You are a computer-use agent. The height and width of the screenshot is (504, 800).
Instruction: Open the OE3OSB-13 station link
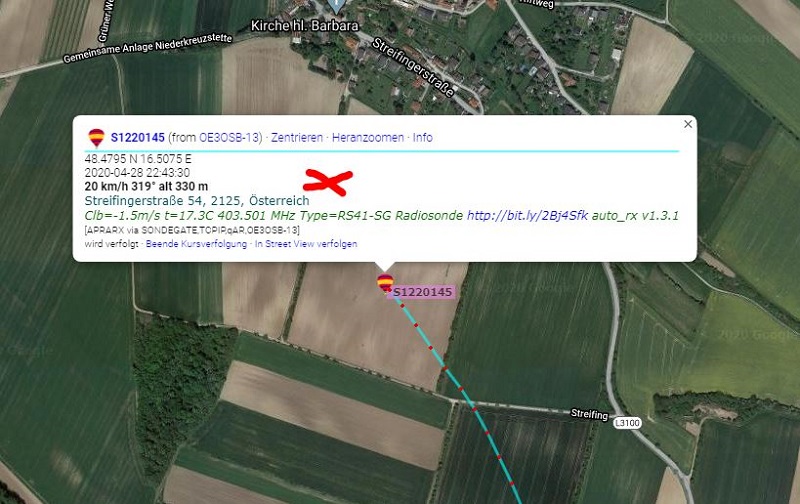(229, 138)
